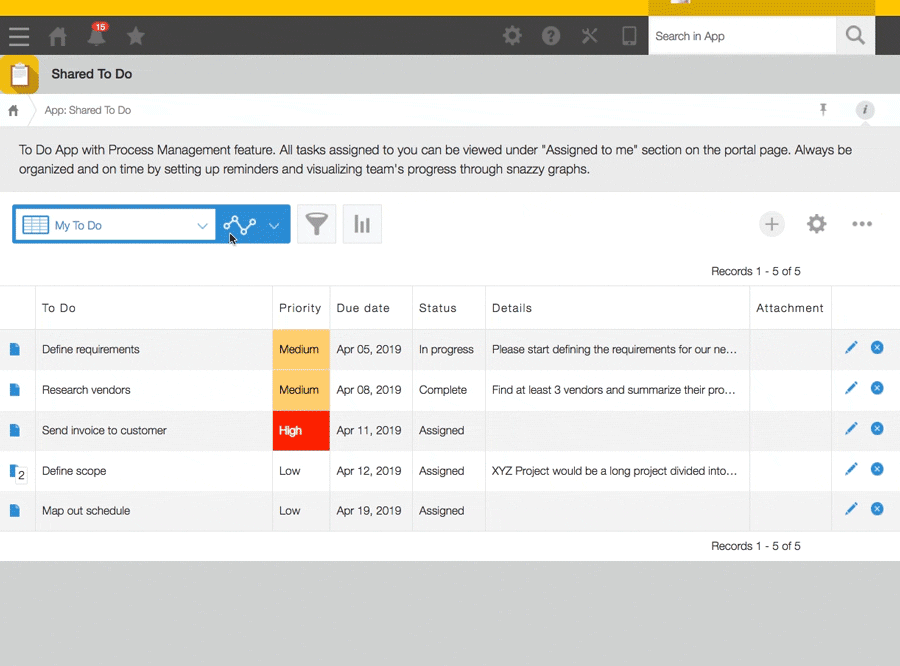The image size is (900, 666).
Task: Expand the My To Do view dropdown
Action: [201, 226]
